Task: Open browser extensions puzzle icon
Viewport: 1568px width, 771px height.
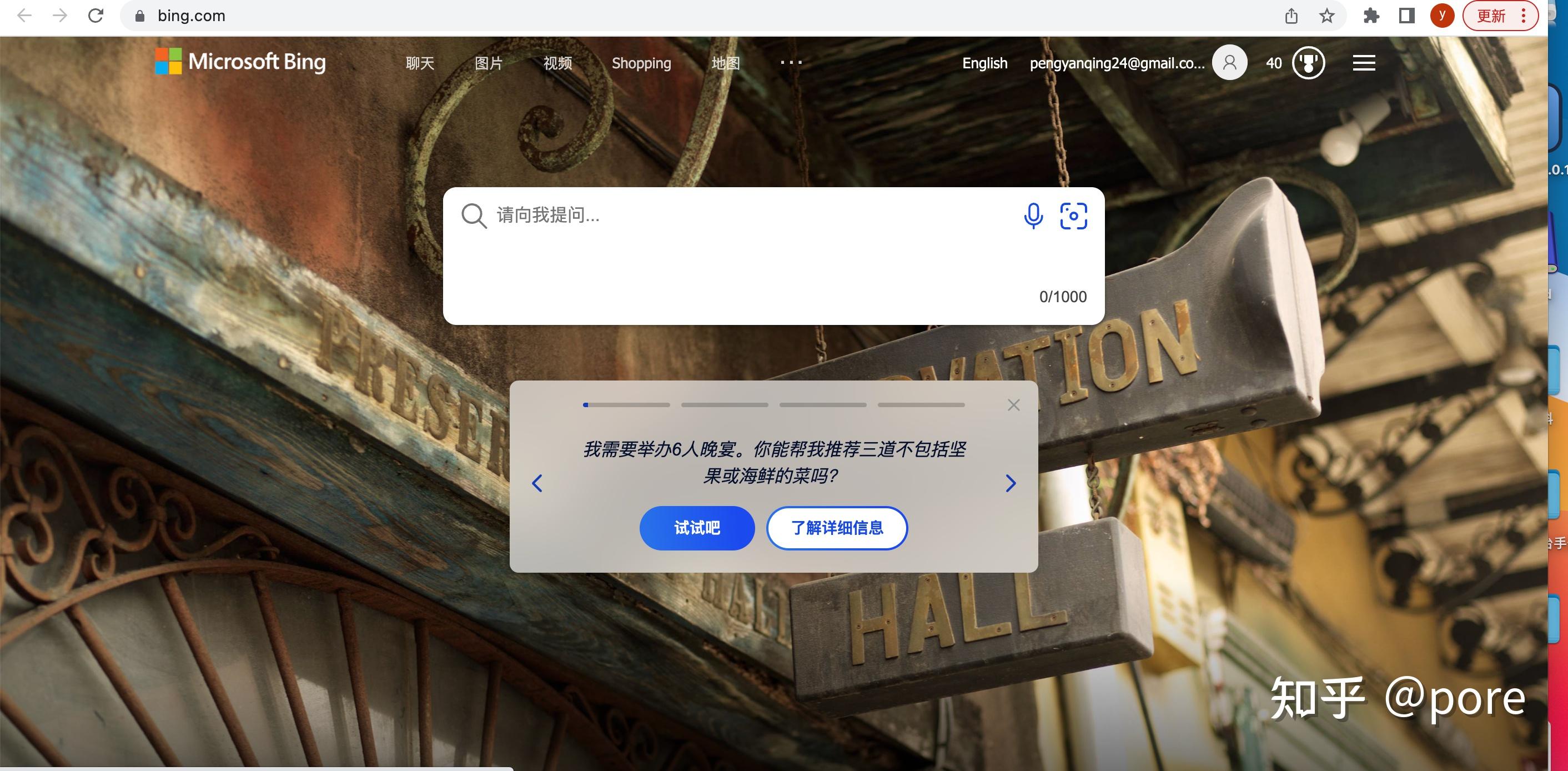Action: [1371, 16]
